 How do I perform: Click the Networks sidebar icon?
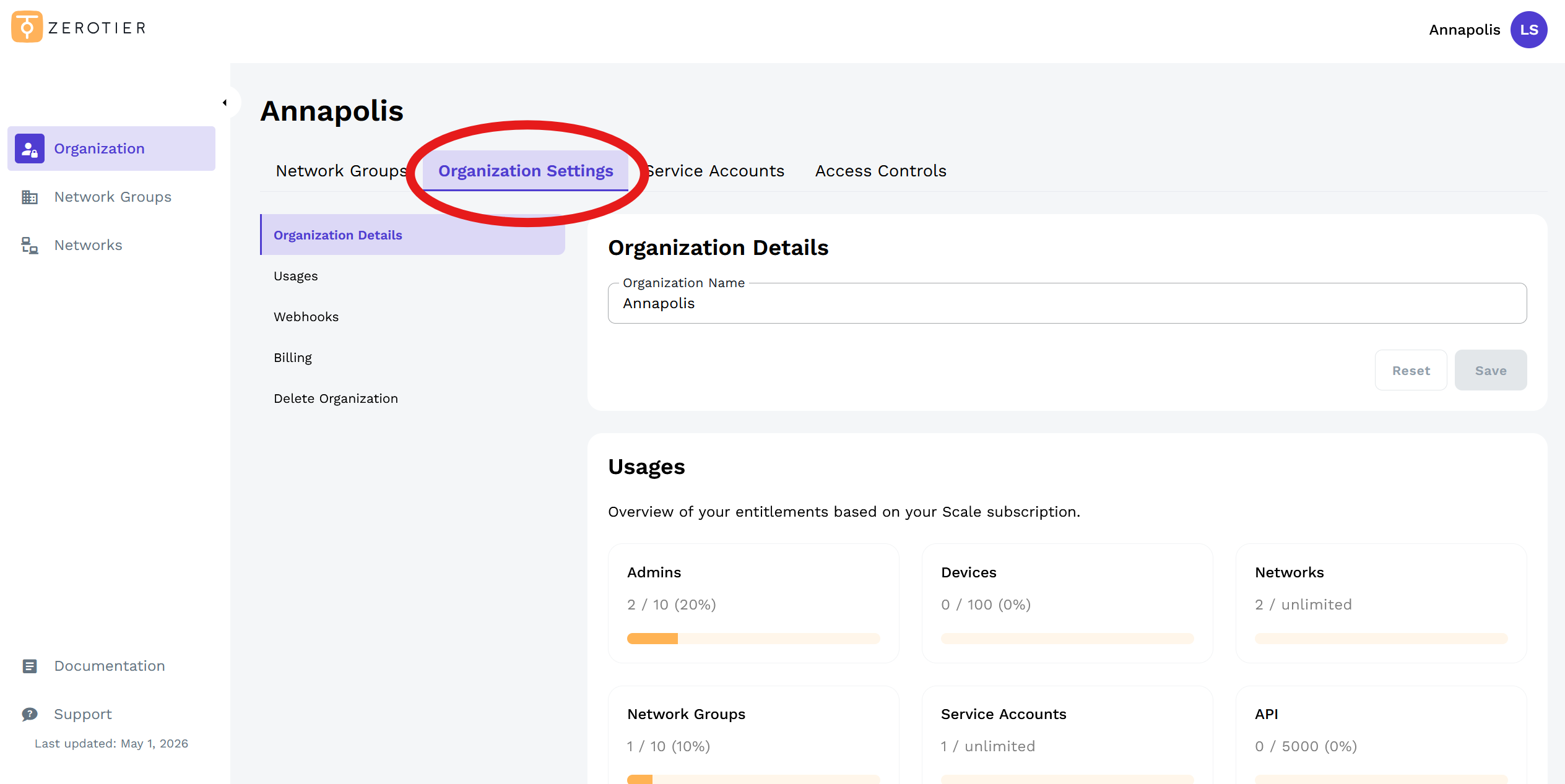click(30, 245)
